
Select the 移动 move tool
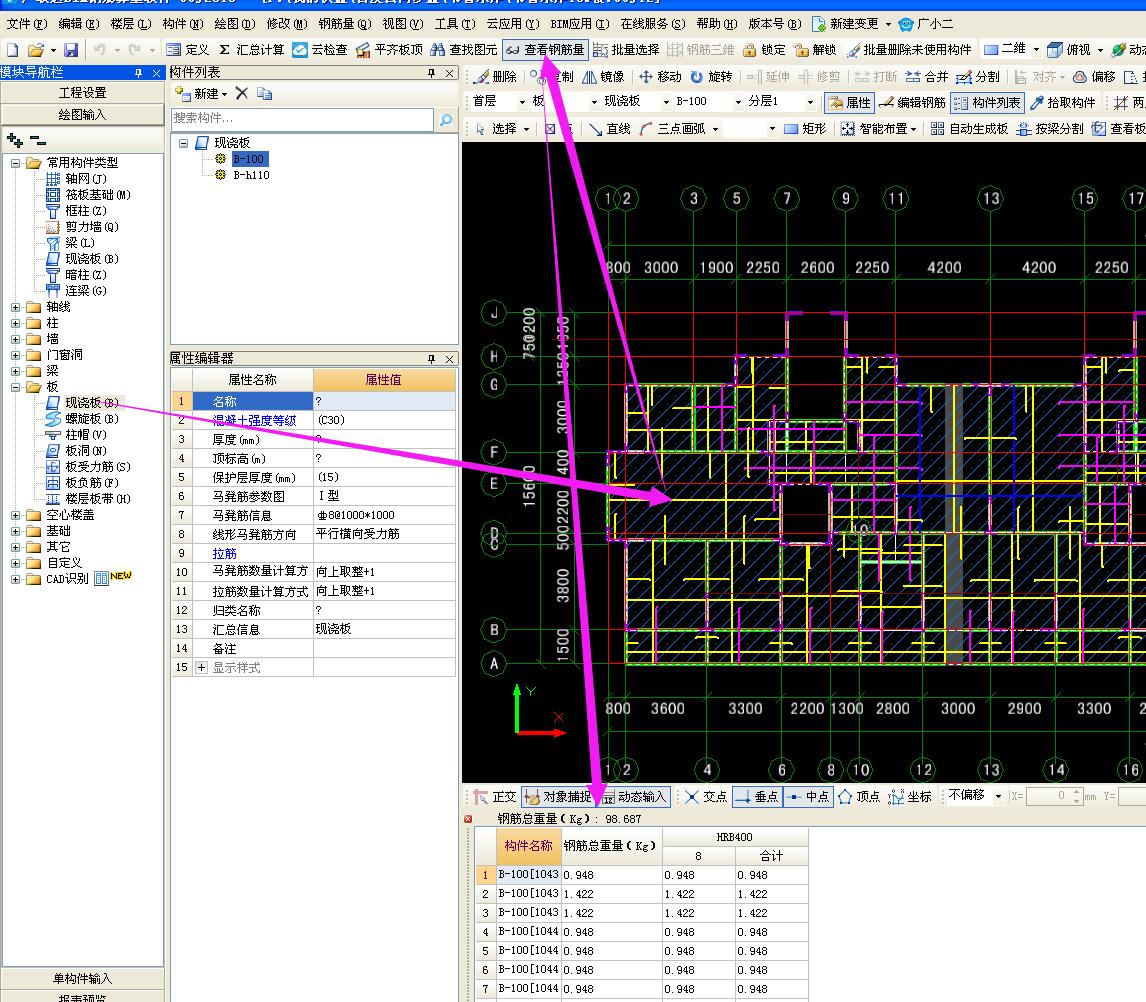pos(660,77)
